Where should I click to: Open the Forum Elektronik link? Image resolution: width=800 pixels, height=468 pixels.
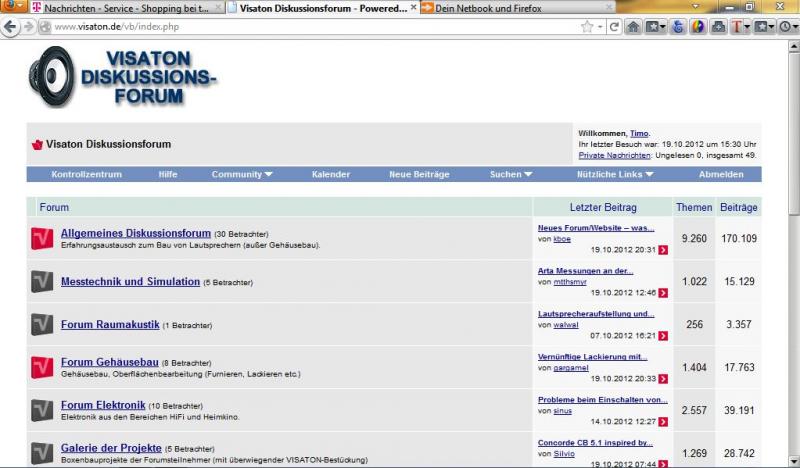click(x=103, y=405)
